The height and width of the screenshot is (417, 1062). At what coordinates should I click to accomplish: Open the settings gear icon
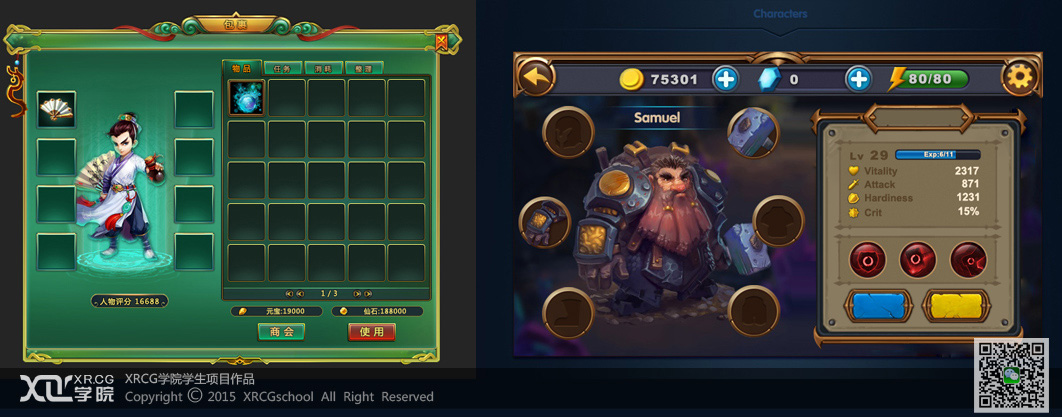[x=1019, y=77]
